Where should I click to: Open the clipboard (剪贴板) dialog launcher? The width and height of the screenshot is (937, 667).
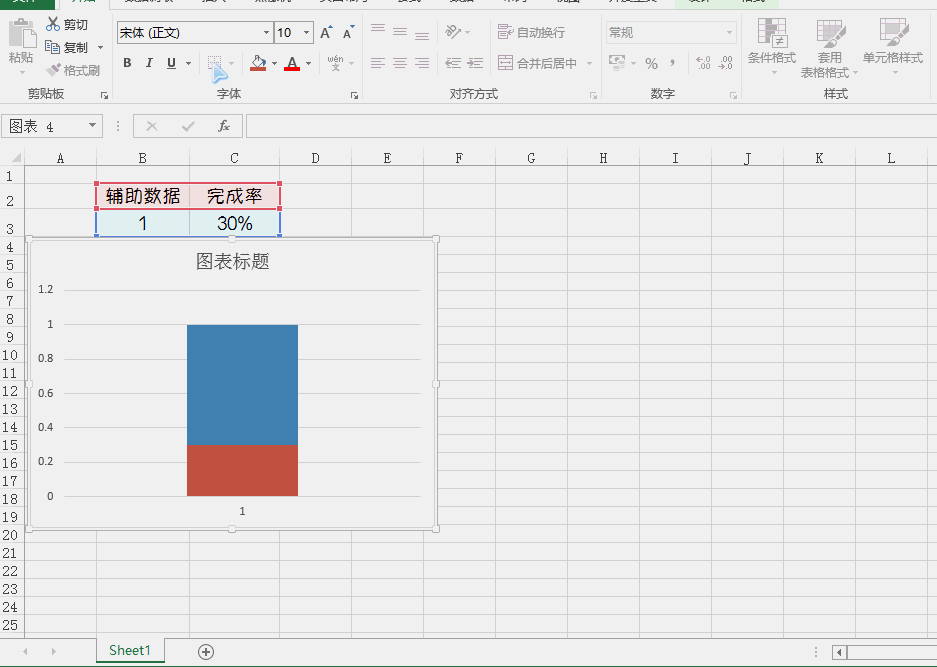coord(104,95)
